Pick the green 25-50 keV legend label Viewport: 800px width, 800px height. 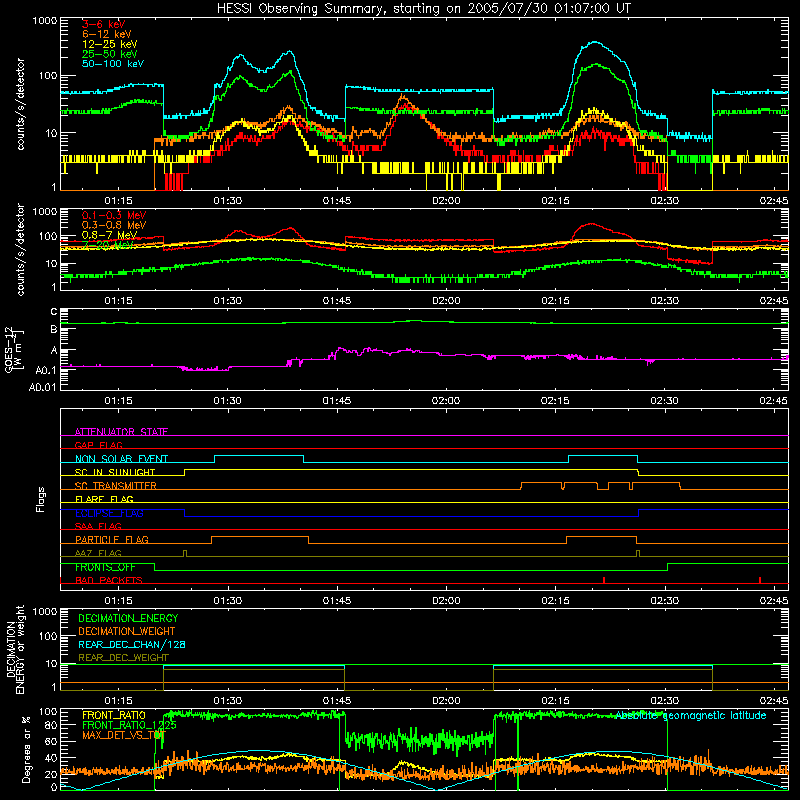[109, 54]
